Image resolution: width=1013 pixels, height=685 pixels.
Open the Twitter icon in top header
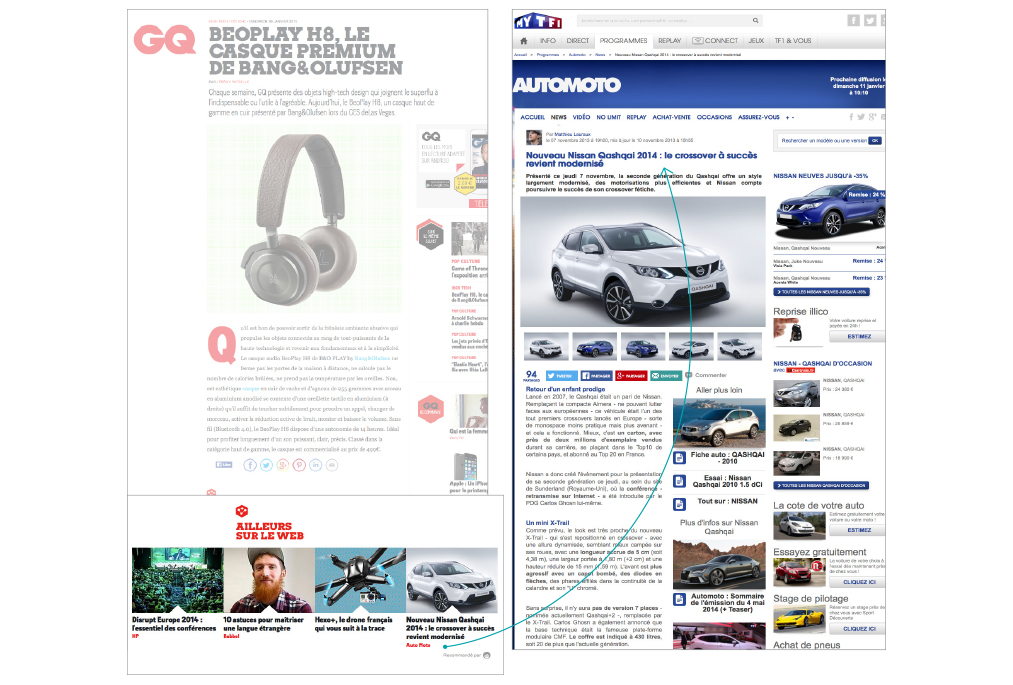(870, 20)
